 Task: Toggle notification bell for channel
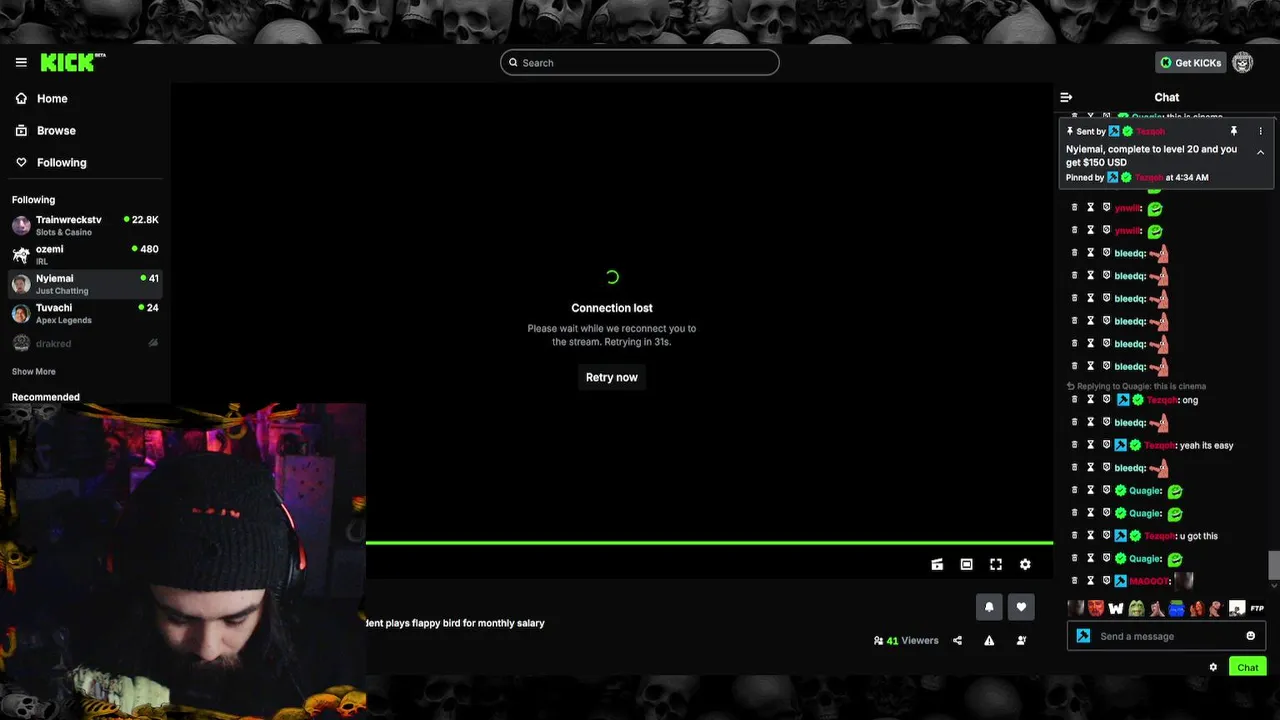click(x=989, y=606)
